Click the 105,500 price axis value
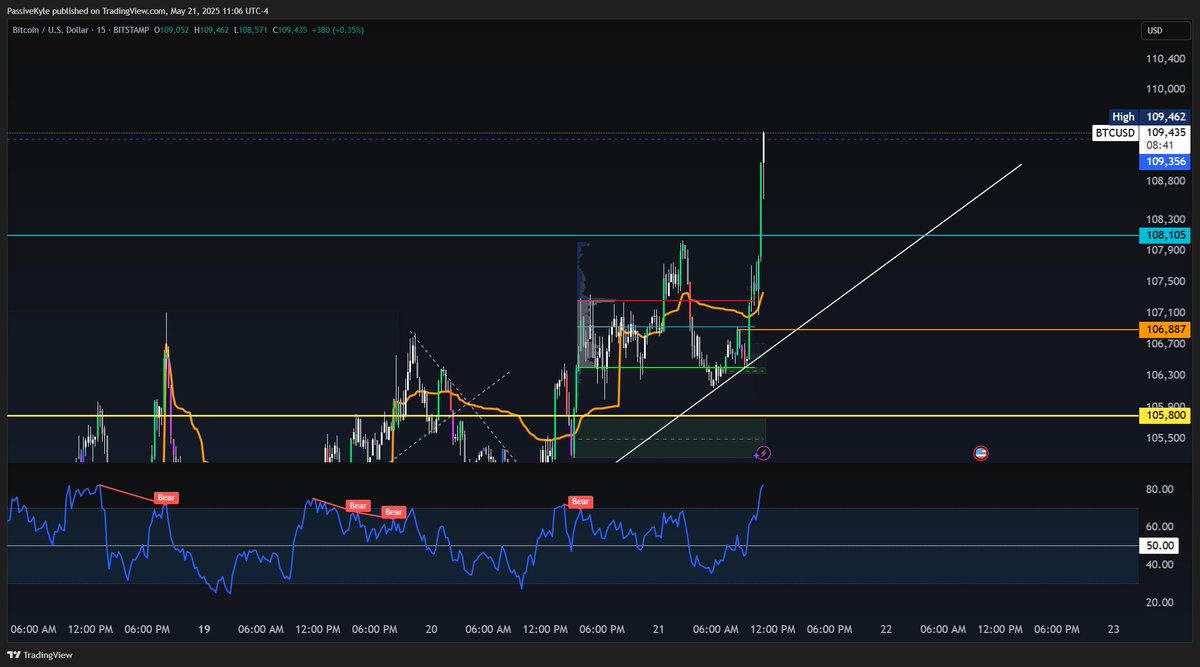The image size is (1200, 667). (x=1166, y=437)
